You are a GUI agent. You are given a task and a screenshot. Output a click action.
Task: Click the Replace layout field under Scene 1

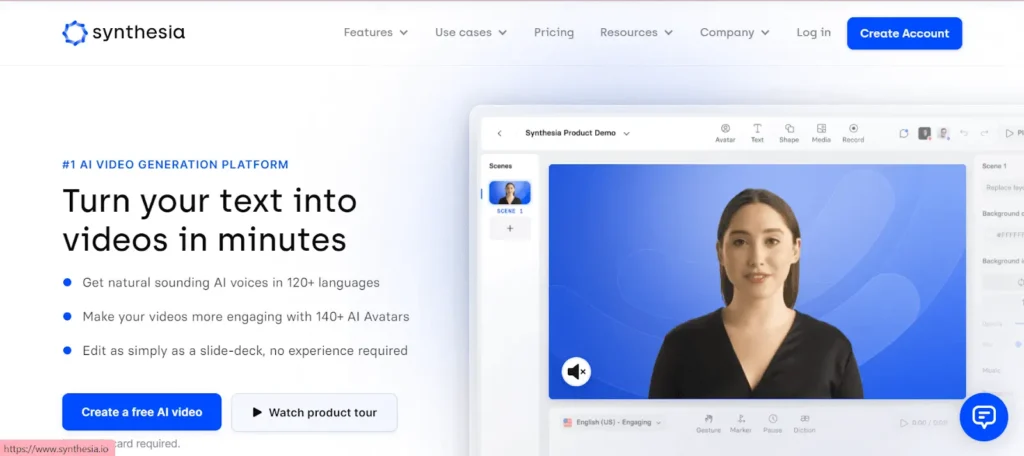tap(1002, 187)
